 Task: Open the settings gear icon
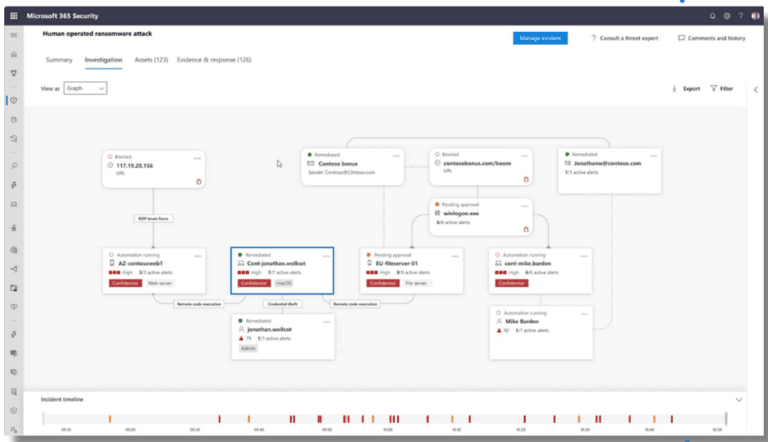(x=726, y=16)
